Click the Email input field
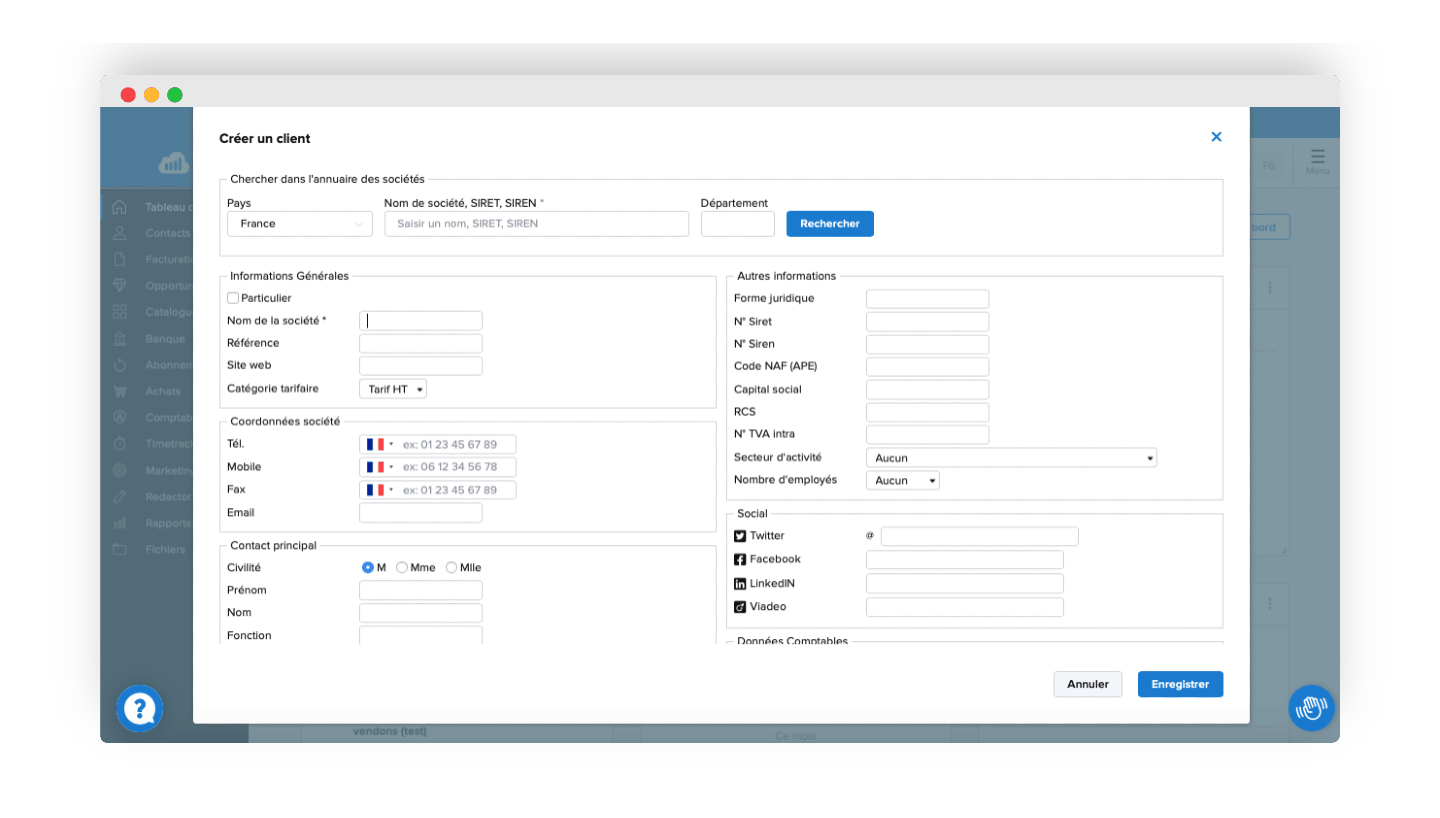Viewport: 1440px width, 818px height. click(x=421, y=513)
